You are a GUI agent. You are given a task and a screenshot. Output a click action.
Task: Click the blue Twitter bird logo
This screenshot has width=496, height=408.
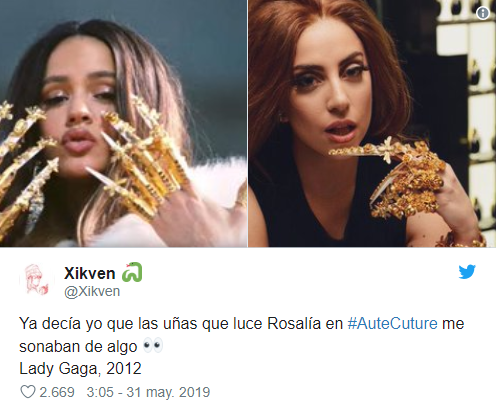click(467, 272)
